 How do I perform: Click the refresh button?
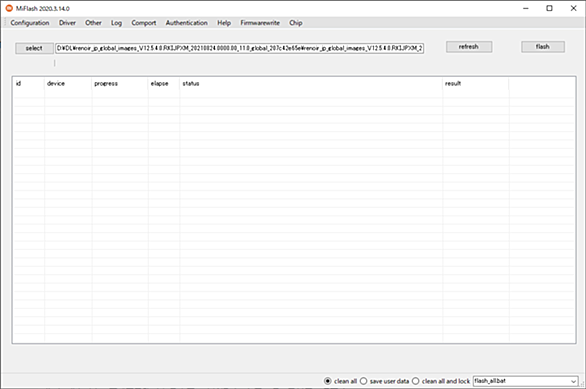(469, 47)
